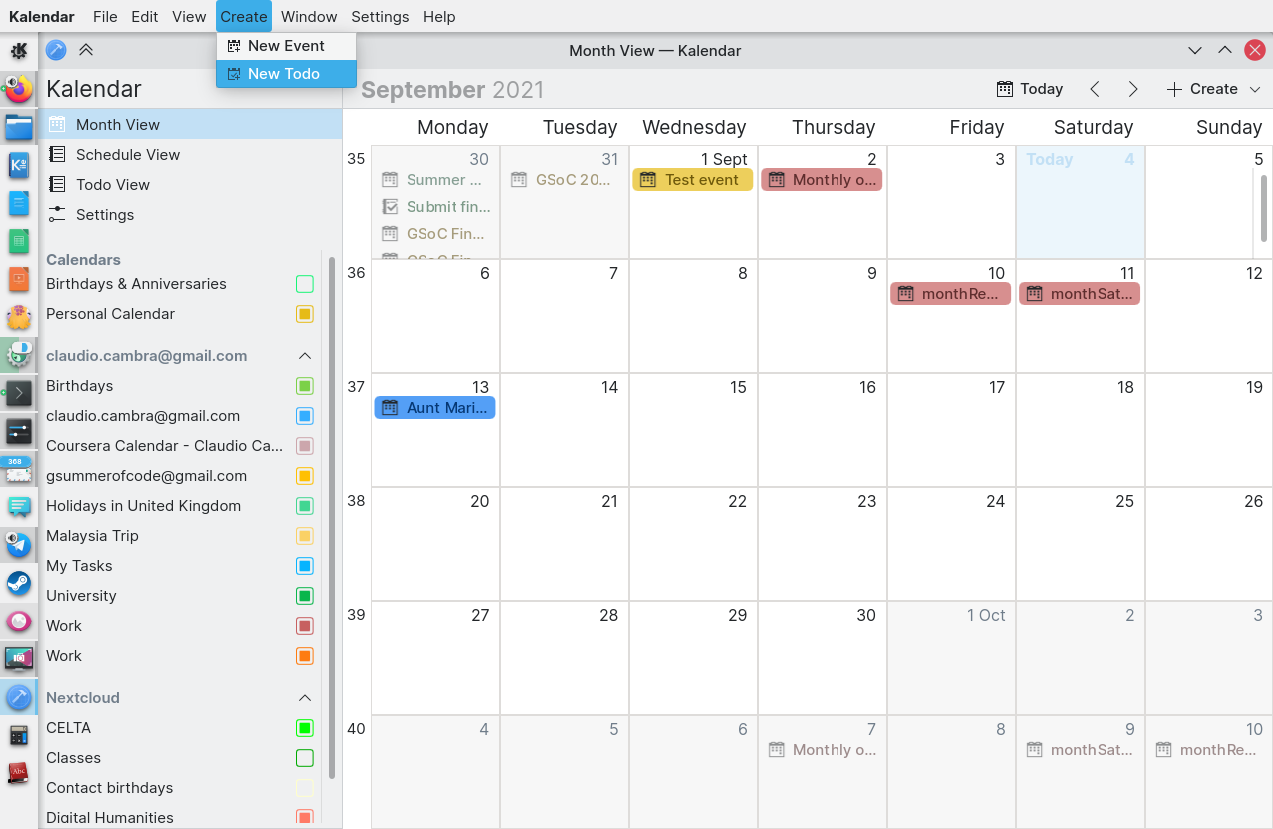The width and height of the screenshot is (1273, 829).
Task: Click the plus icon of toolbar Create
Action: [x=1174, y=89]
